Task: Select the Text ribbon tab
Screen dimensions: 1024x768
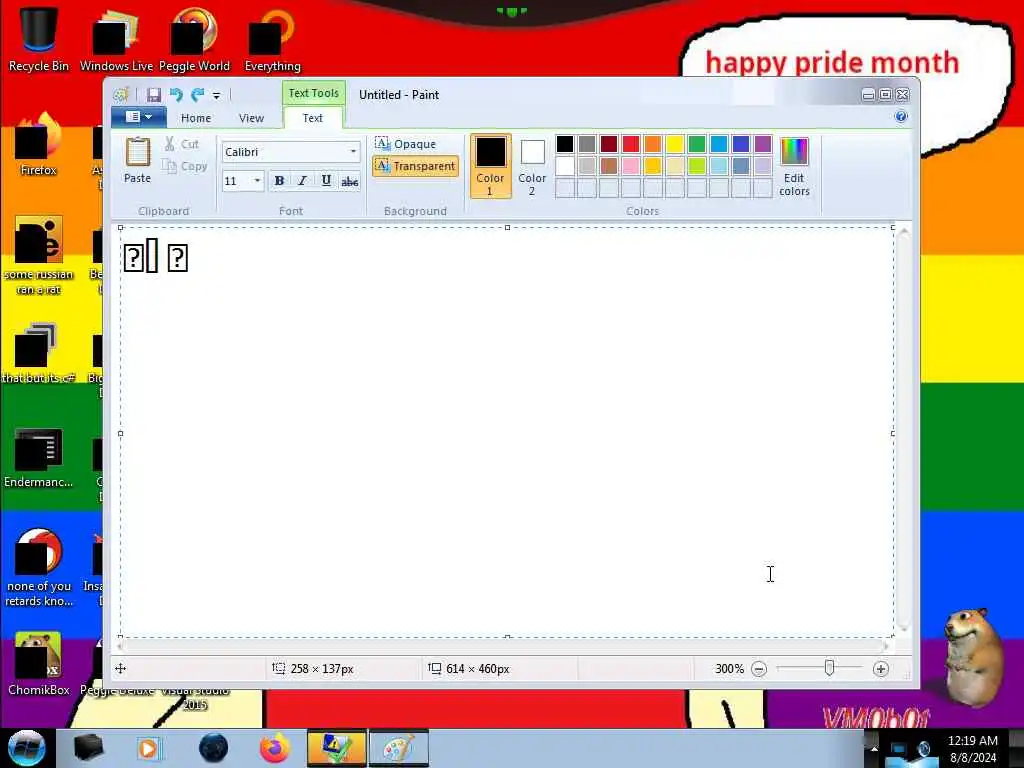Action: pos(313,118)
